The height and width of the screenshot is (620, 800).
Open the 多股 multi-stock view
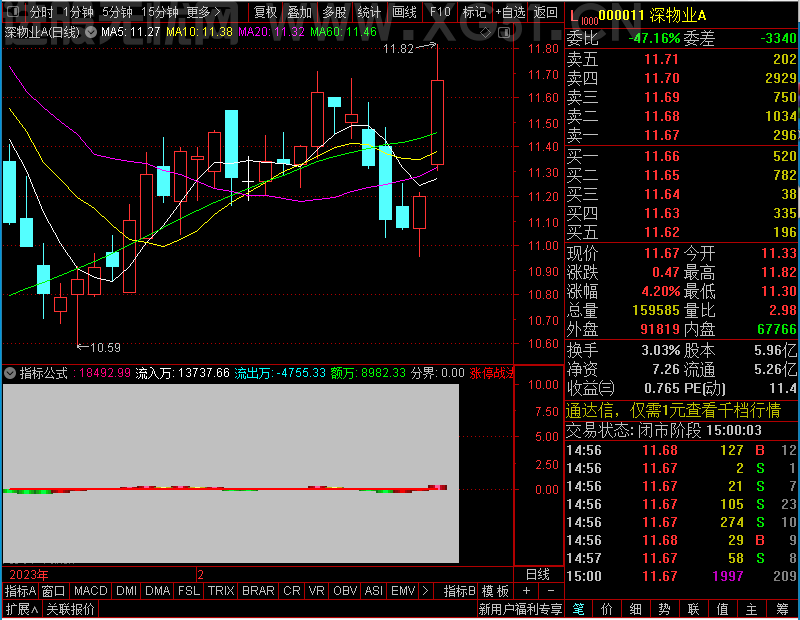(334, 12)
